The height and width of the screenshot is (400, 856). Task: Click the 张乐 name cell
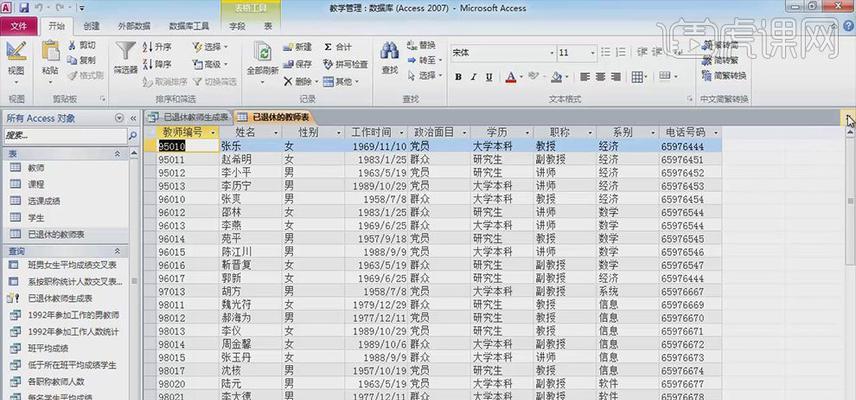point(251,146)
